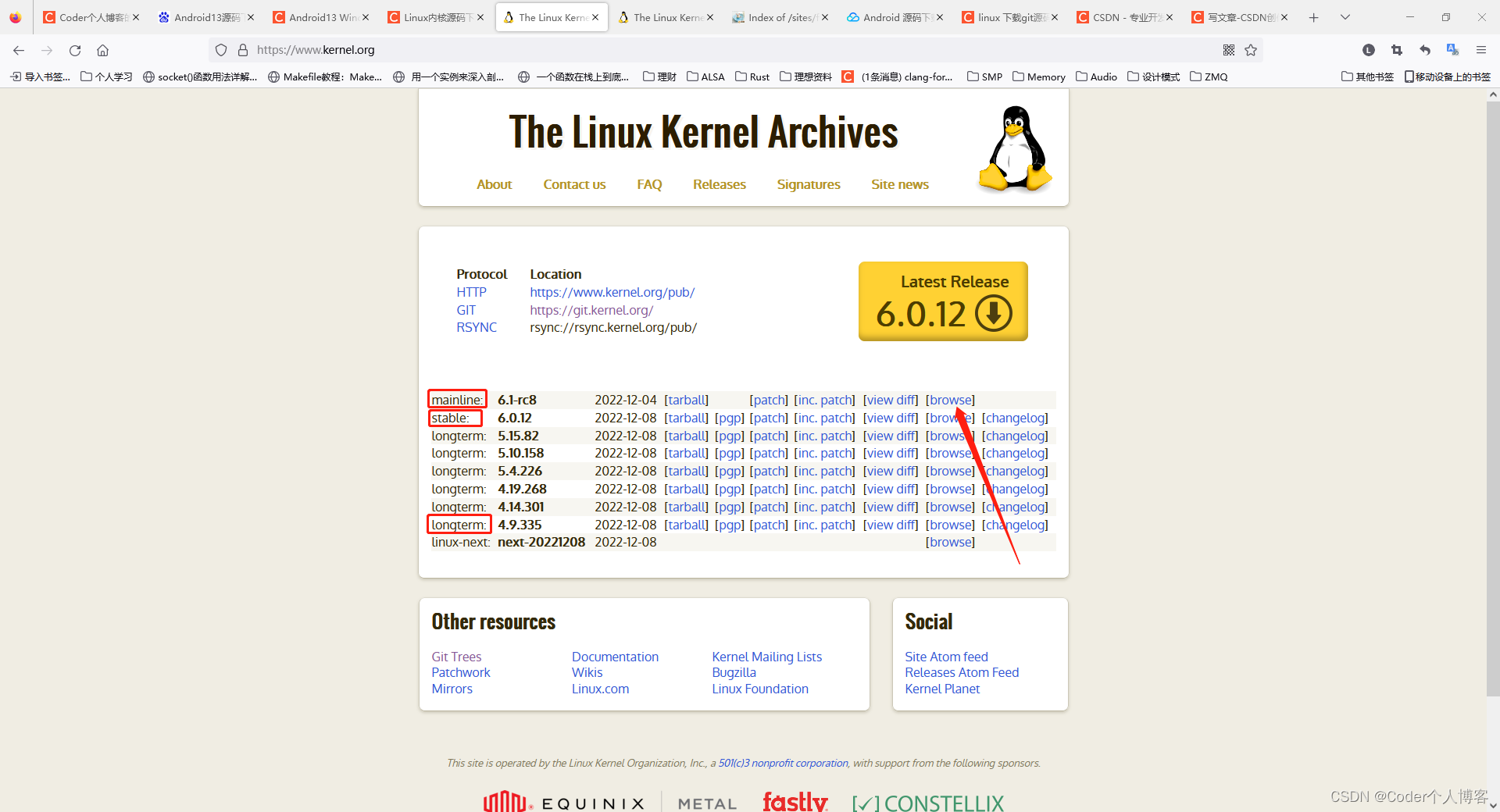Viewport: 1500px width, 812px height.
Task: Click the Latest Release download arrow icon
Action: 994,314
